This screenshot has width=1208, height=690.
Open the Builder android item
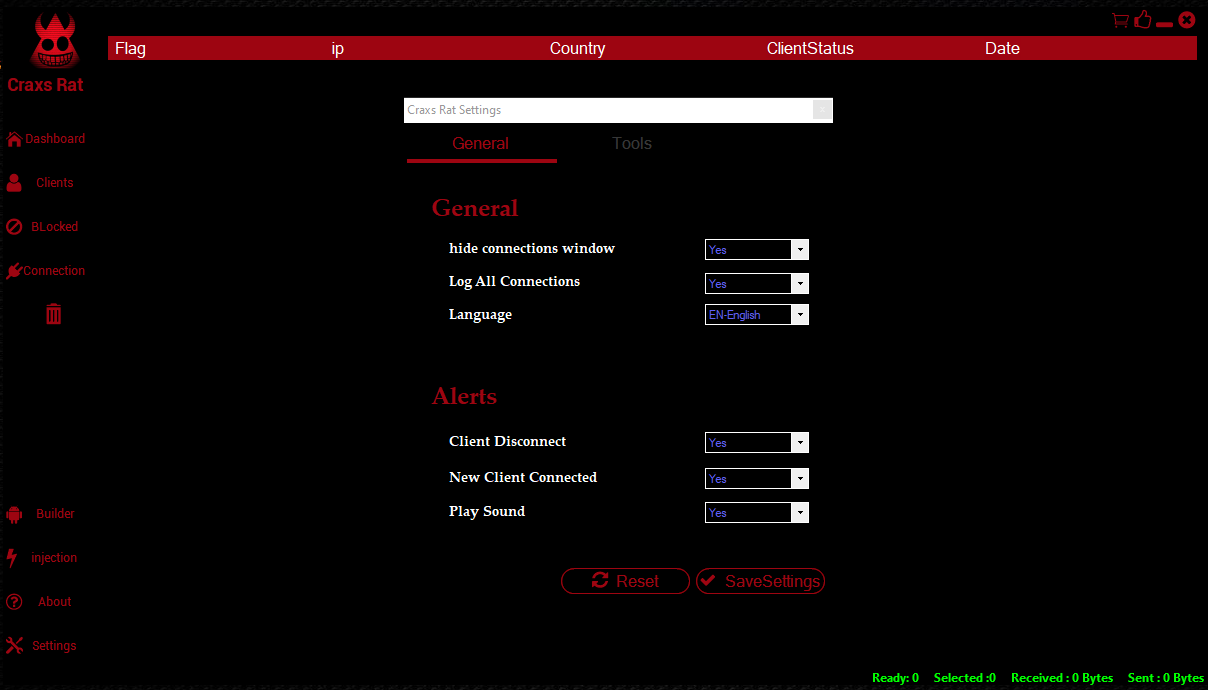[42, 514]
